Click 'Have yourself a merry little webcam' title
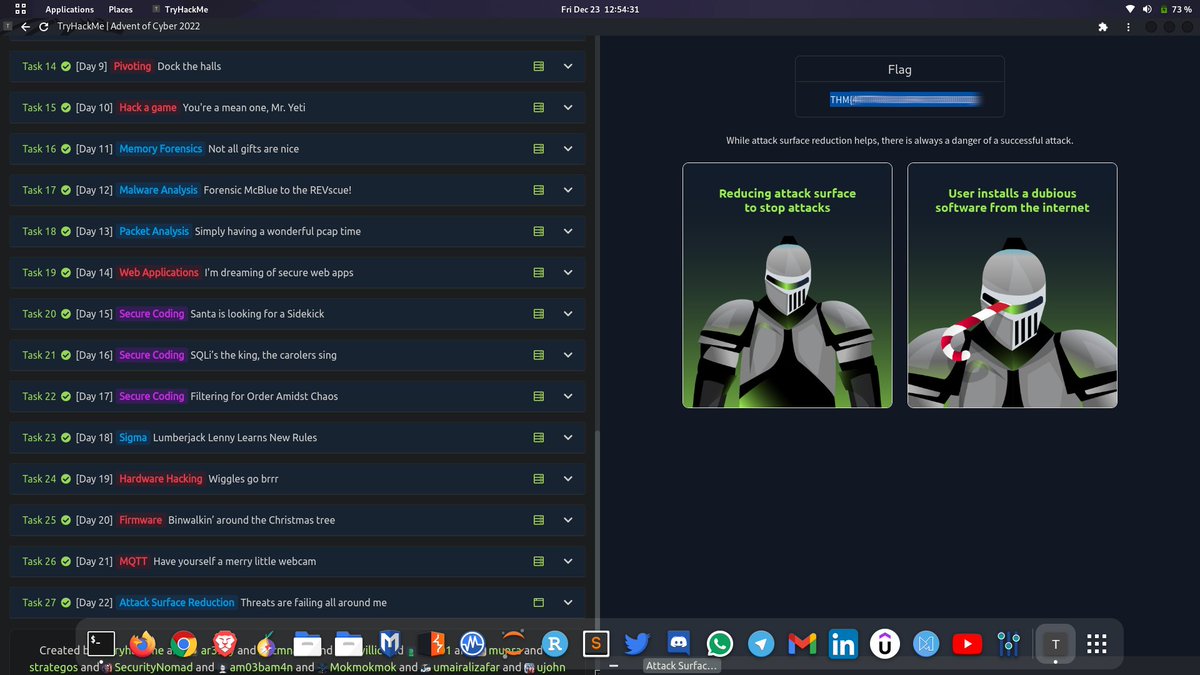 (x=234, y=561)
